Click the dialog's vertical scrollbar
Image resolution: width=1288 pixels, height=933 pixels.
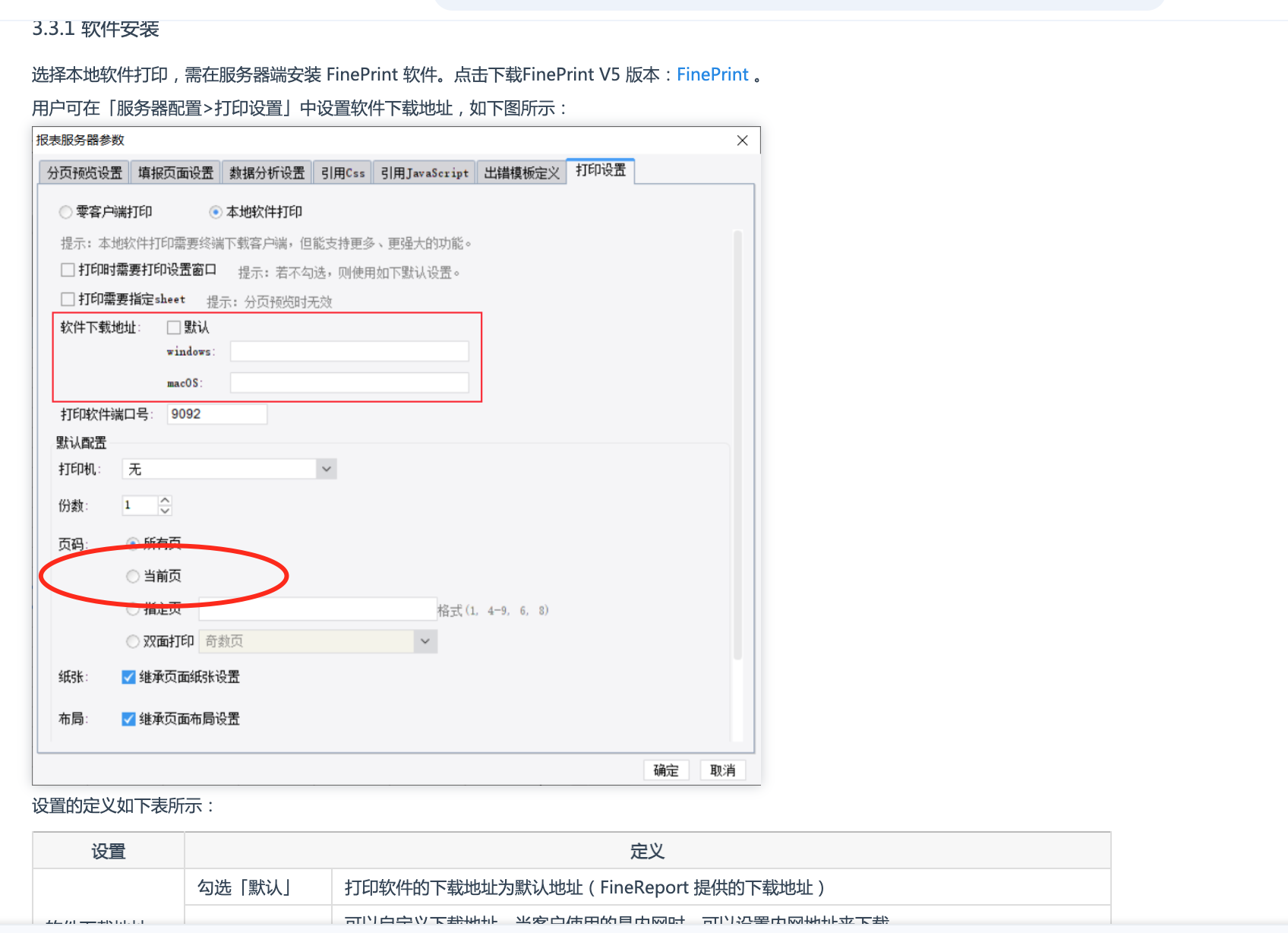pyautogui.click(x=737, y=444)
